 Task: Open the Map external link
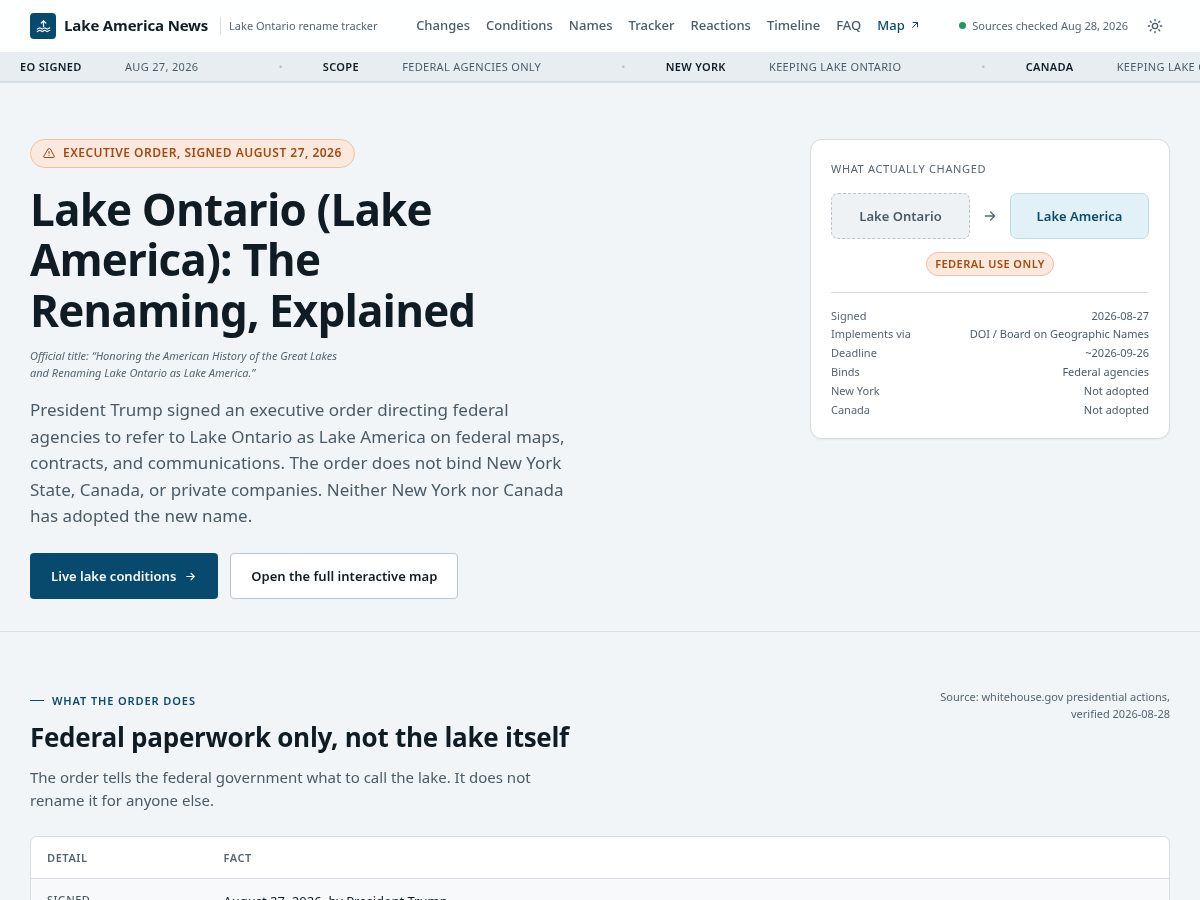tap(898, 25)
